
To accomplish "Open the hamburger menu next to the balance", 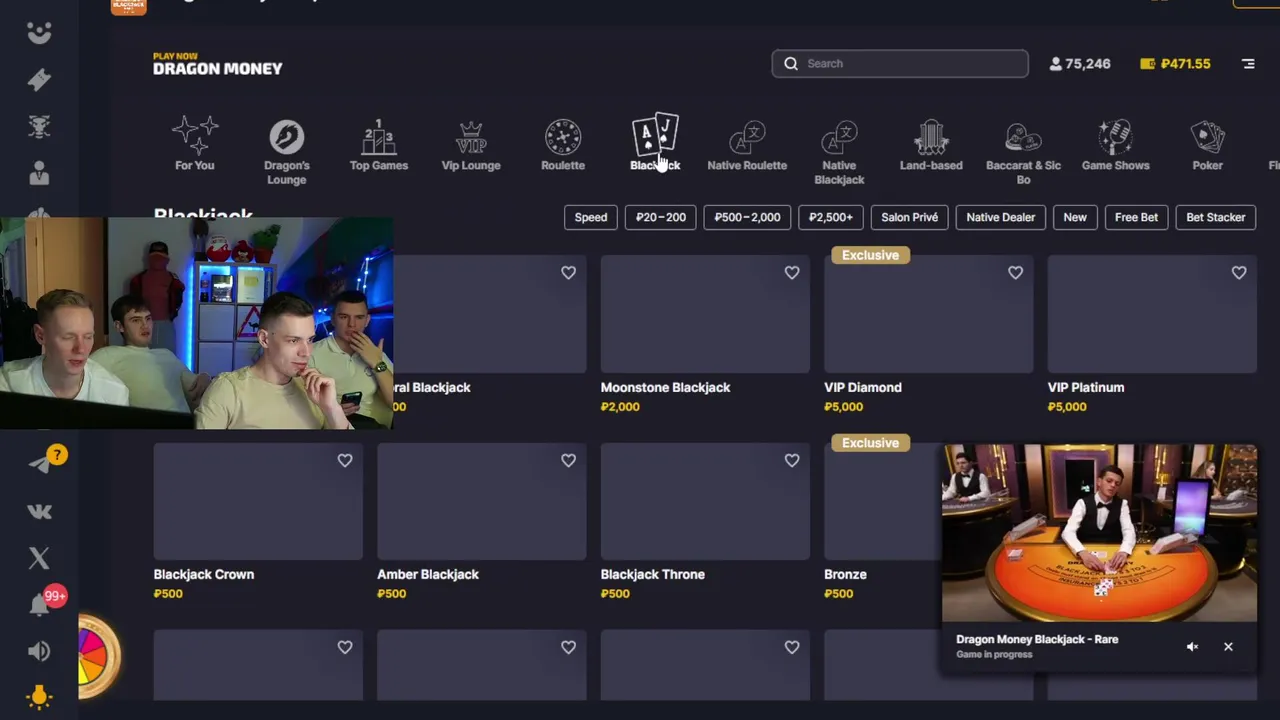I will click(x=1248, y=63).
